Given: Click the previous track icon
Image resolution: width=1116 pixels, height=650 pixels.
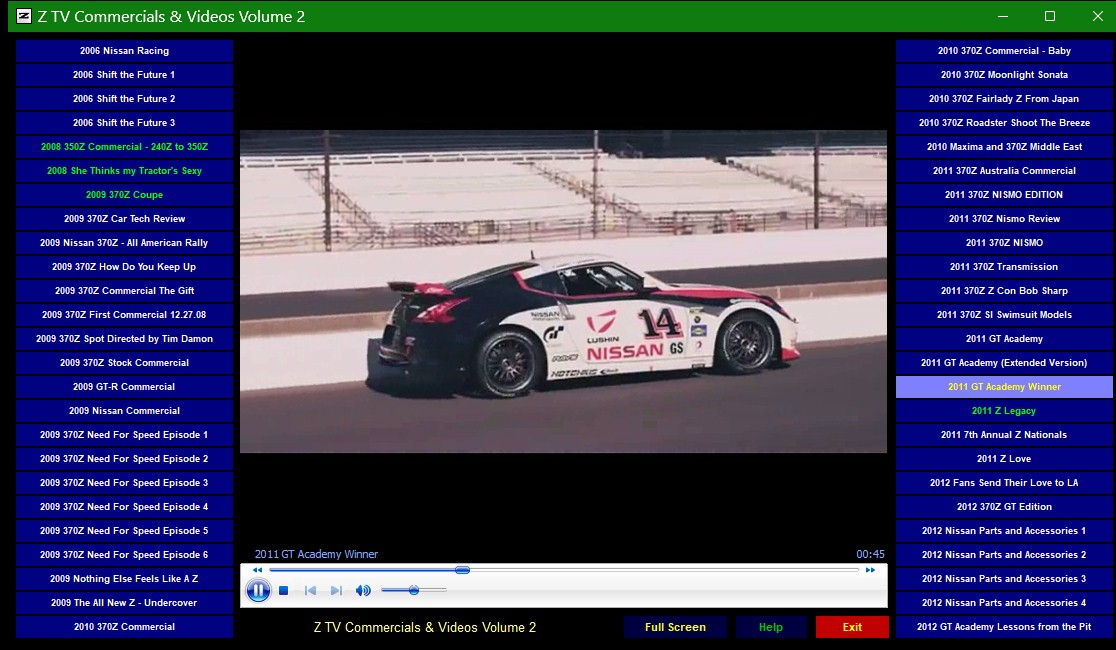Looking at the screenshot, I should (310, 591).
